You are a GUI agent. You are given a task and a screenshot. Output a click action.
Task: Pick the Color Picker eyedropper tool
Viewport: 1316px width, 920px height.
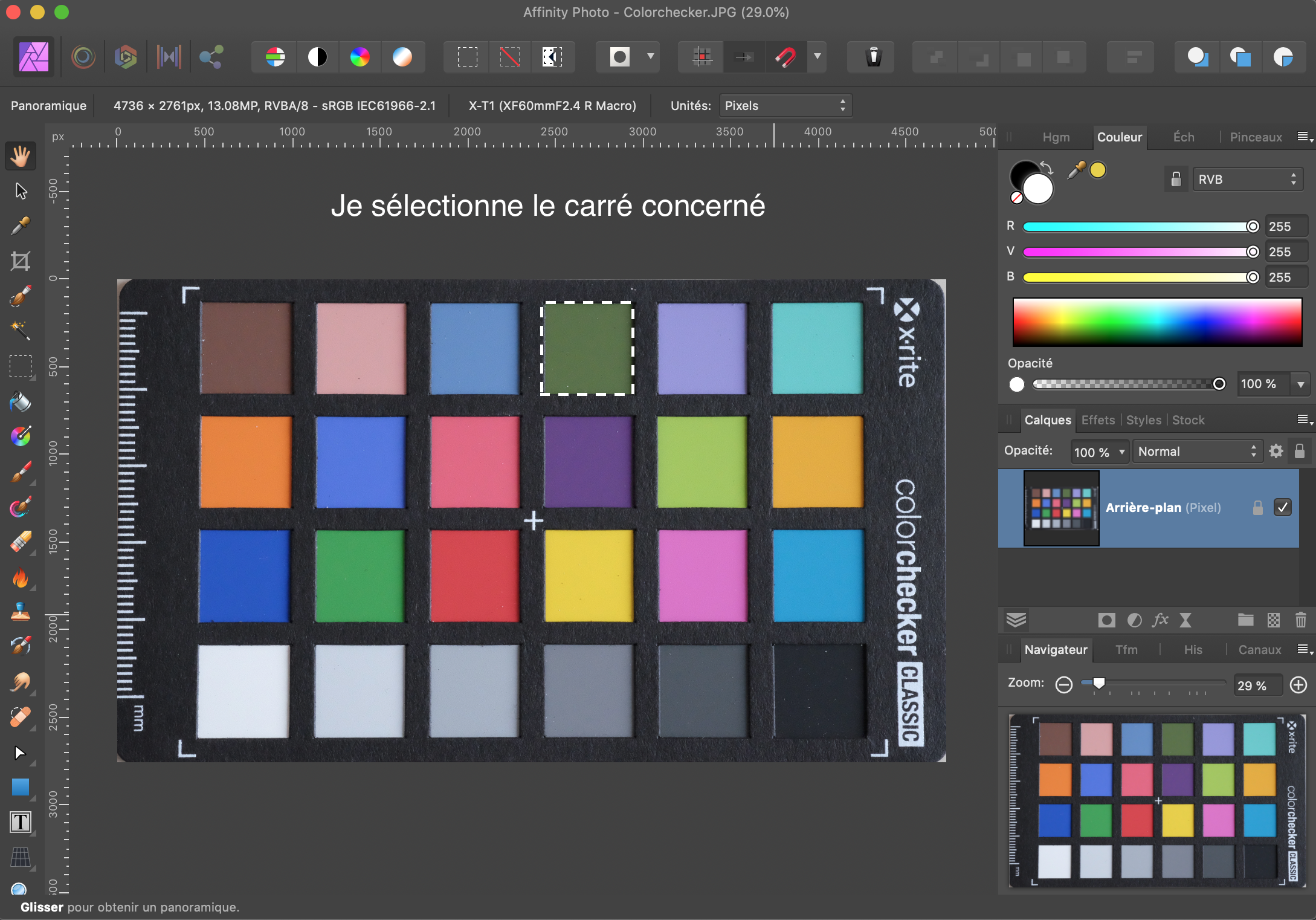tap(21, 226)
